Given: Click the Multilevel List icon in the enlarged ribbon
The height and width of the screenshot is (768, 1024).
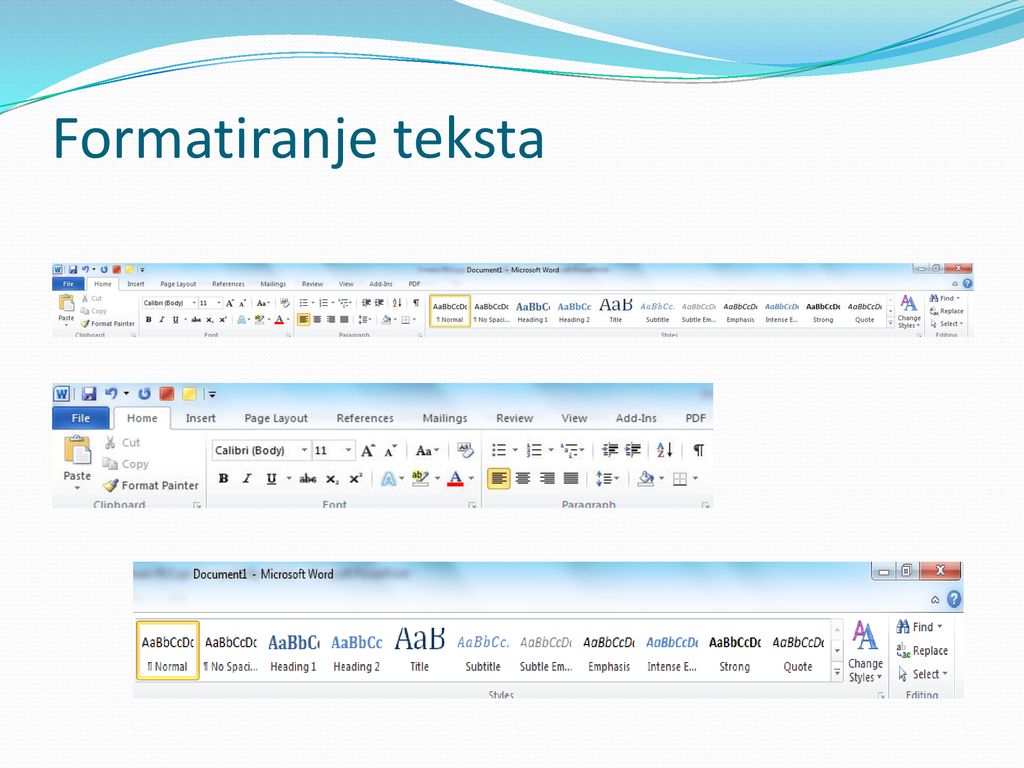Looking at the screenshot, I should (x=569, y=450).
